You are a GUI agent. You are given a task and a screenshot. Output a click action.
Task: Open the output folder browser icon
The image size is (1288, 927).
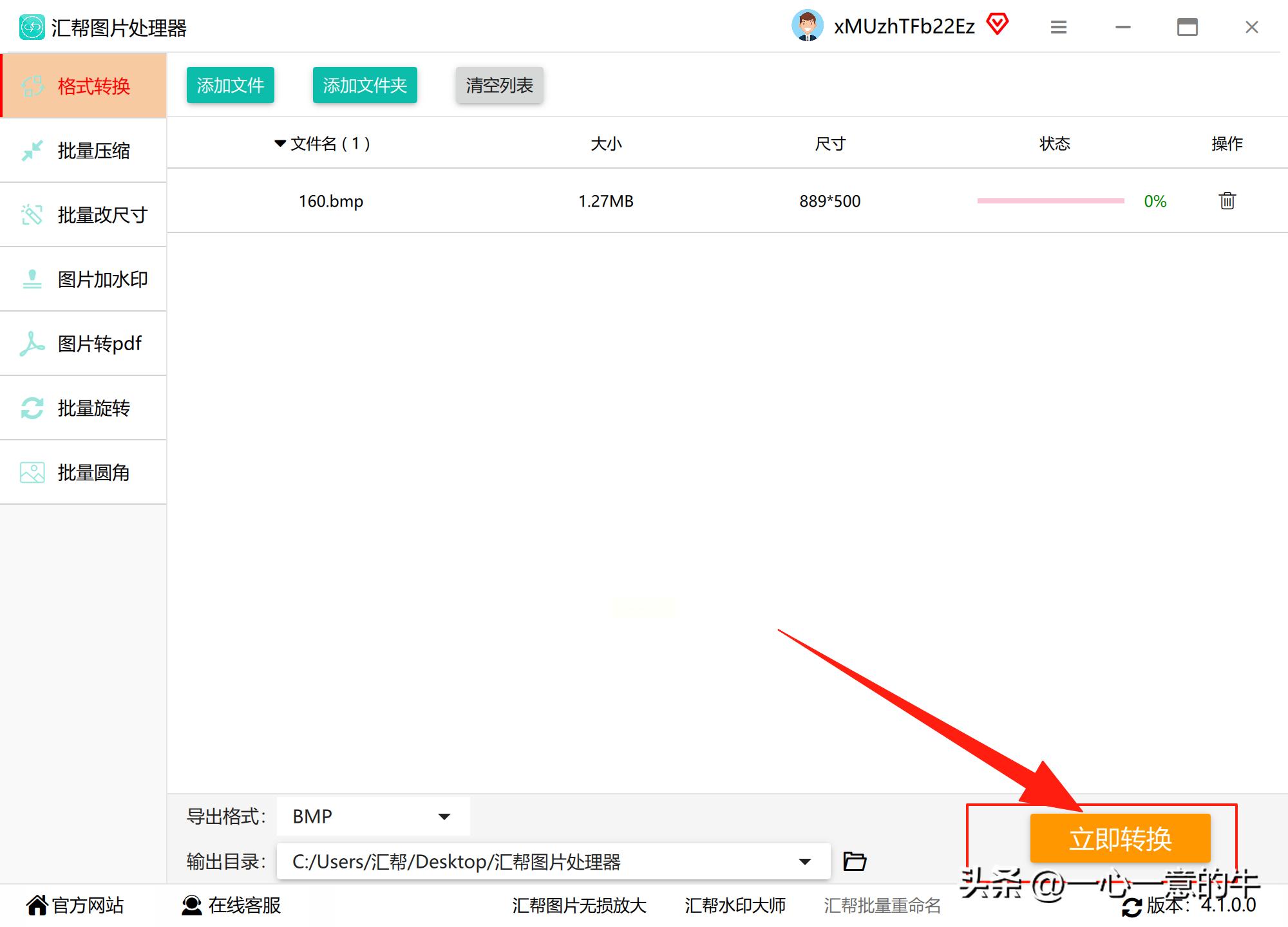(855, 861)
